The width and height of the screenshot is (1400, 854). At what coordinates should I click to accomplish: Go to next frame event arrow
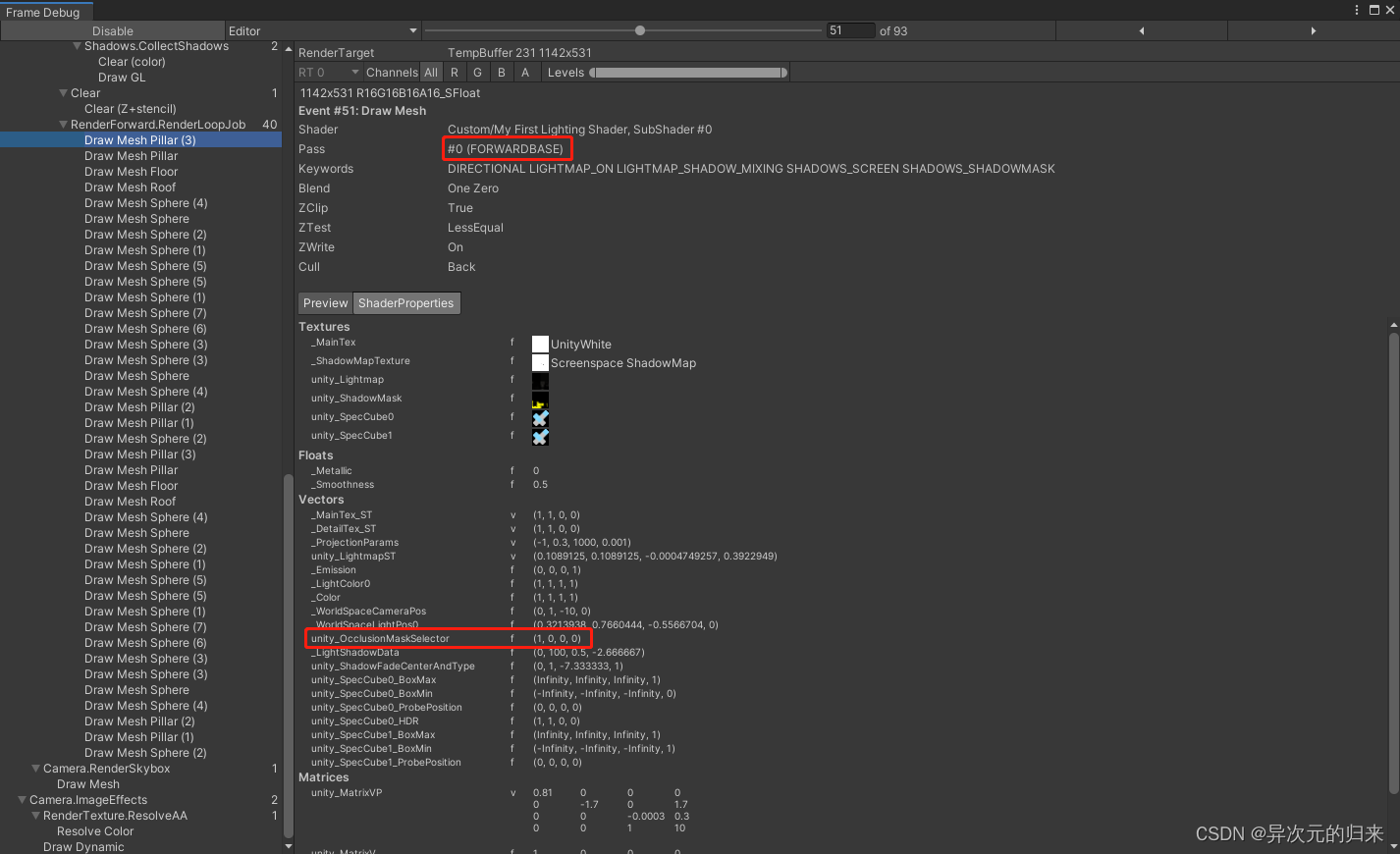click(x=1313, y=30)
